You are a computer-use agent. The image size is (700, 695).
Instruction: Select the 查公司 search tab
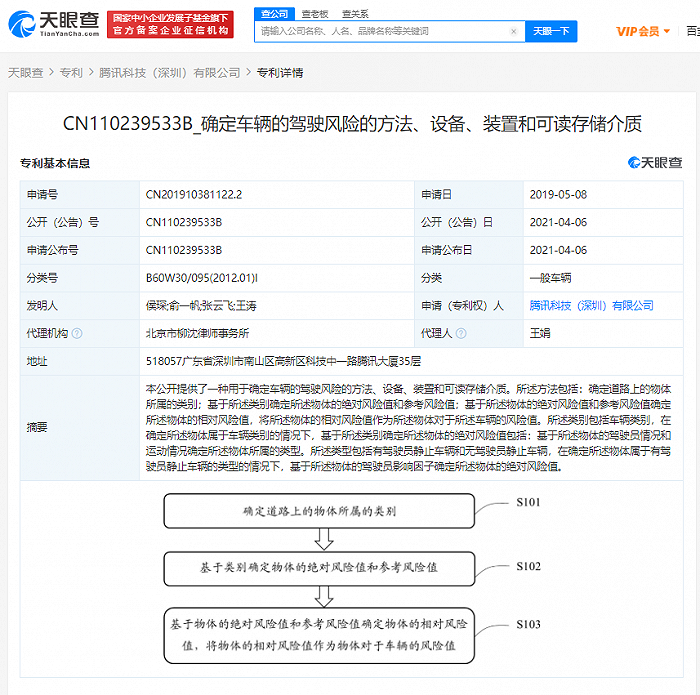tap(274, 14)
